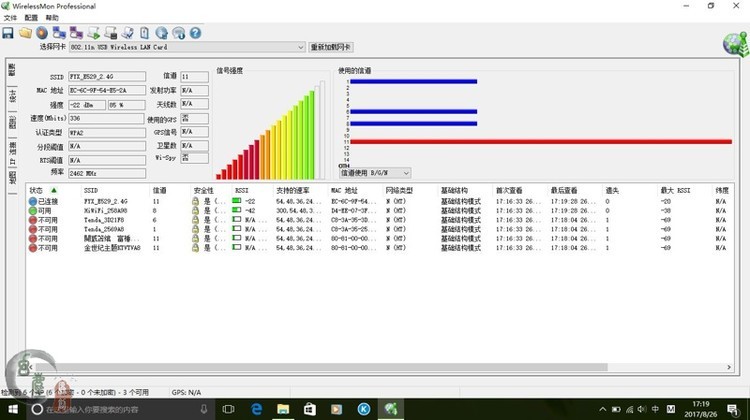
Task: Click the 频率 field showing 2462 MHz
Action: pyautogui.click(x=107, y=173)
